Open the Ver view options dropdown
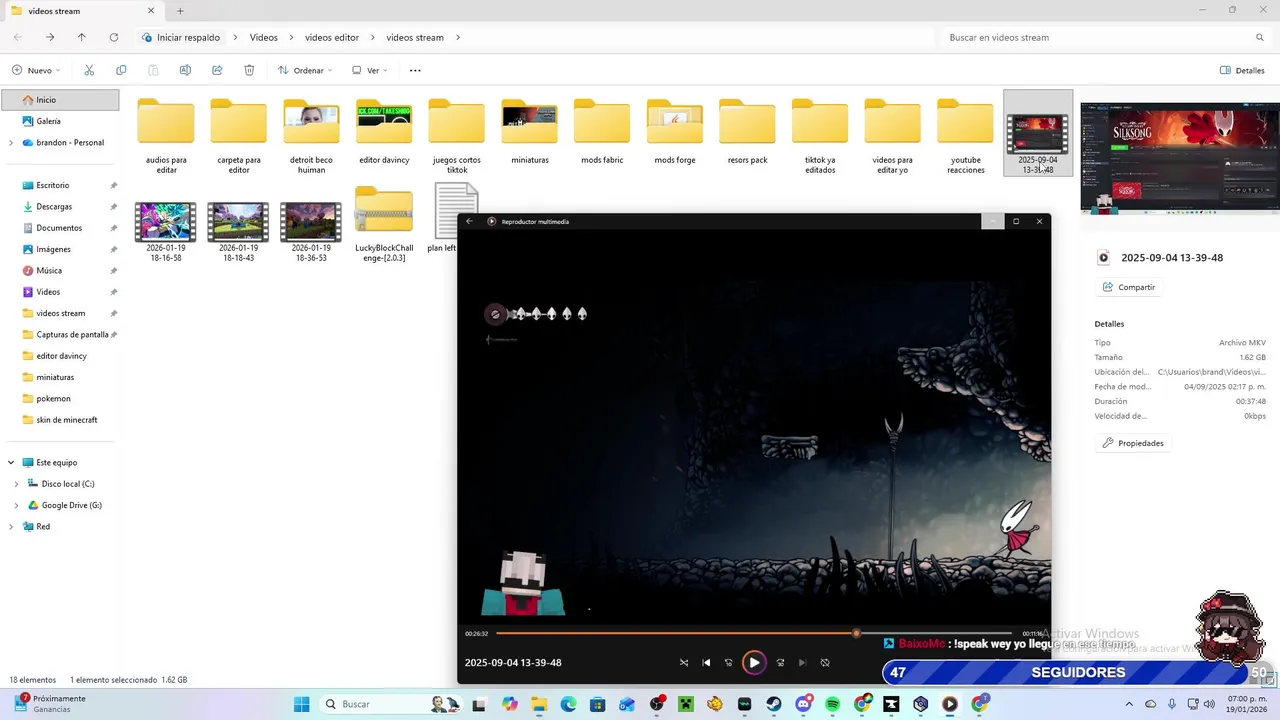This screenshot has width=1280, height=720. point(369,70)
